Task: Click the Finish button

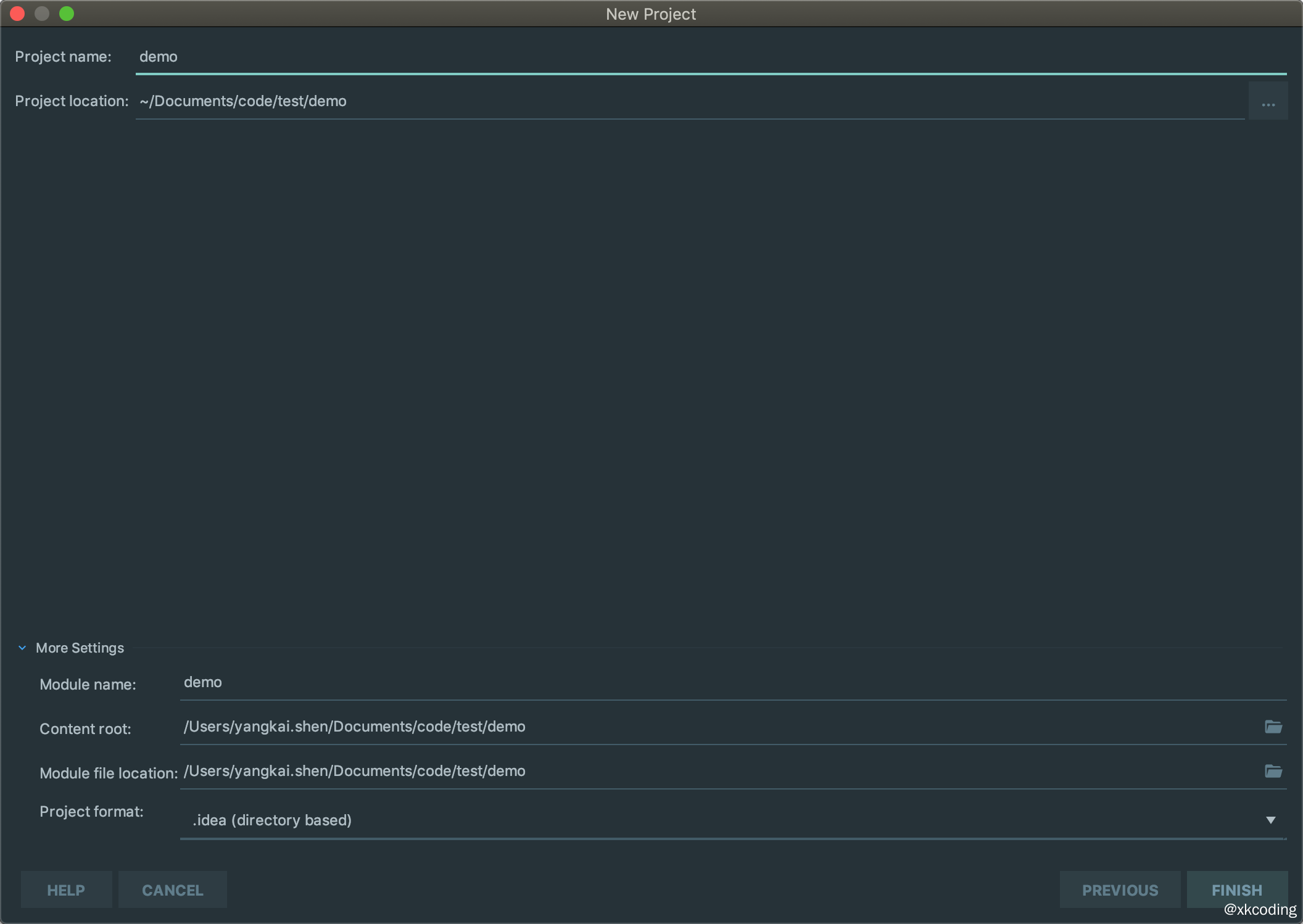Action: (x=1236, y=890)
